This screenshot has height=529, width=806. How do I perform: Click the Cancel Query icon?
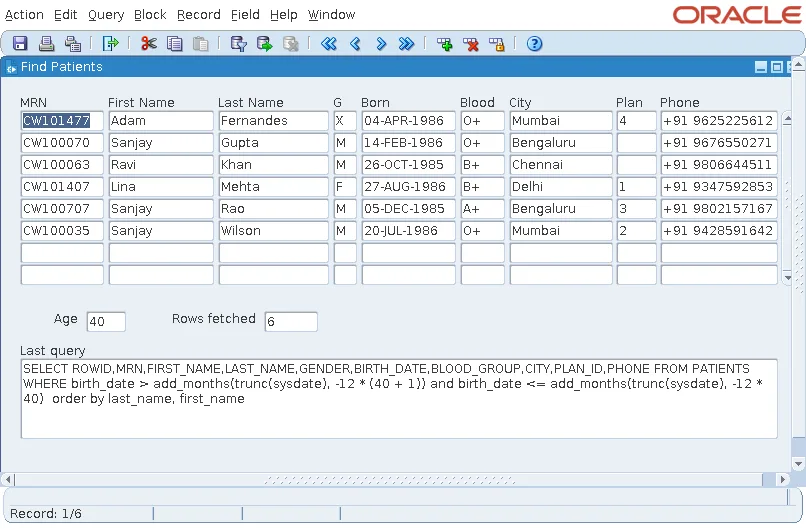(x=290, y=44)
